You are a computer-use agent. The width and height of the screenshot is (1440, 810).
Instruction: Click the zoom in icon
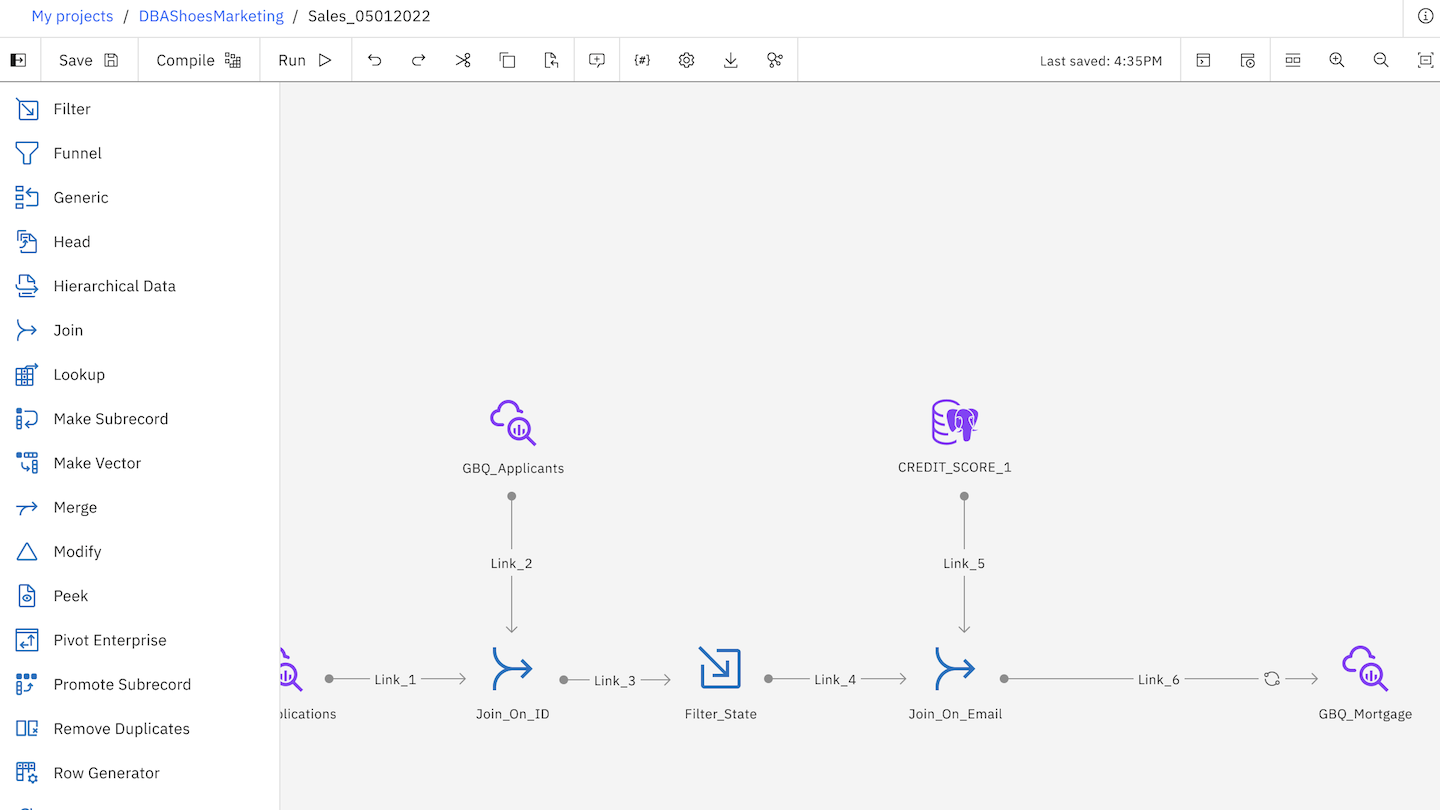(x=1336, y=60)
